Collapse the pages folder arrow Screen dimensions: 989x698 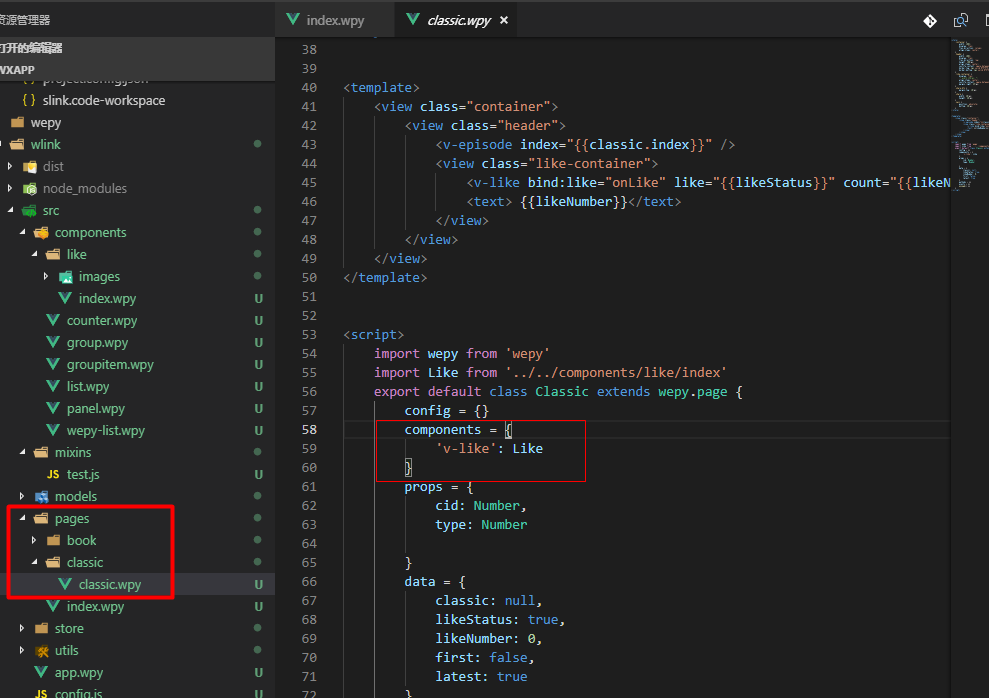22,518
